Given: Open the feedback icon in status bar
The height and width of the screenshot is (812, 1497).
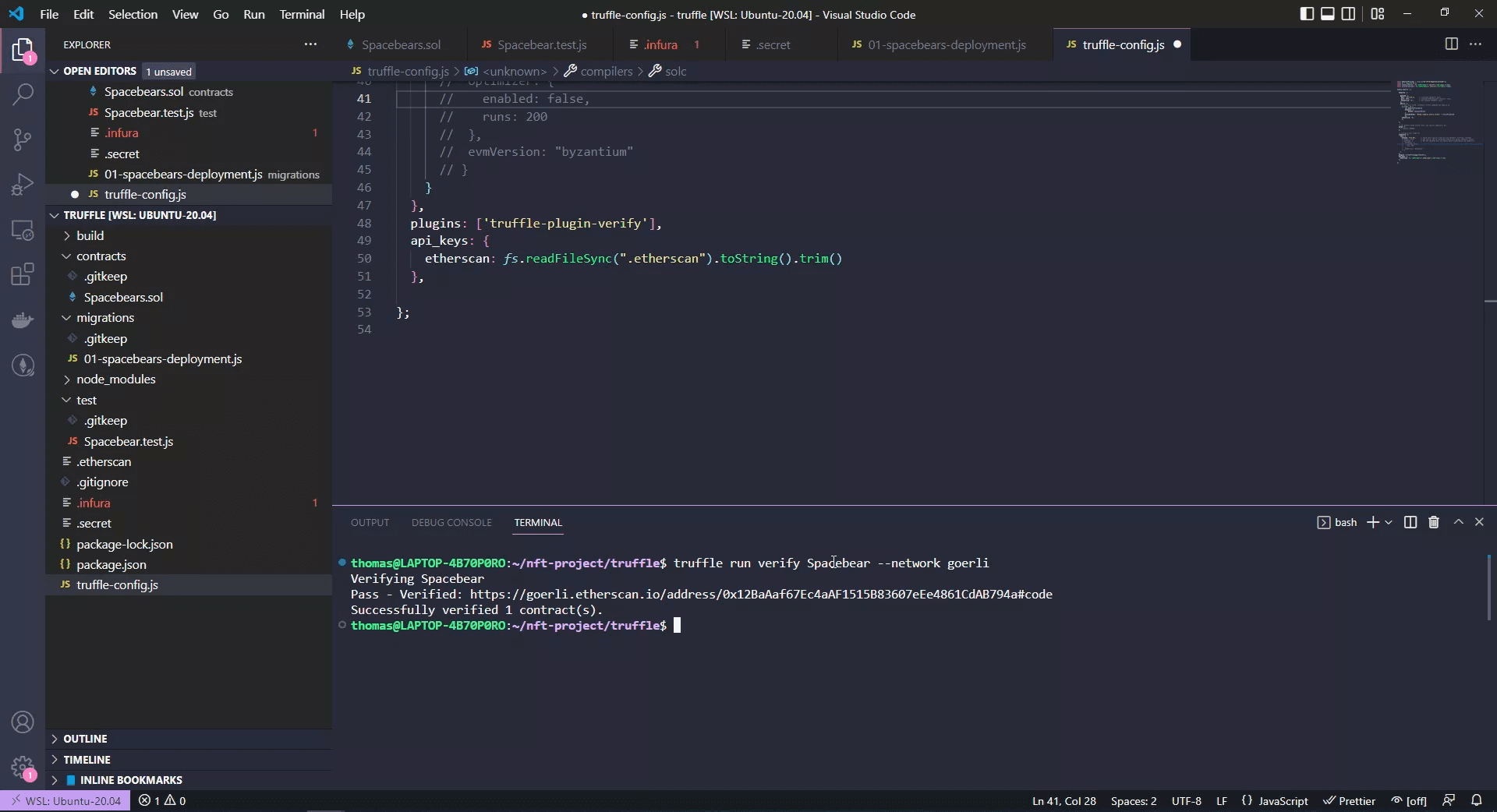Looking at the screenshot, I should (1448, 800).
